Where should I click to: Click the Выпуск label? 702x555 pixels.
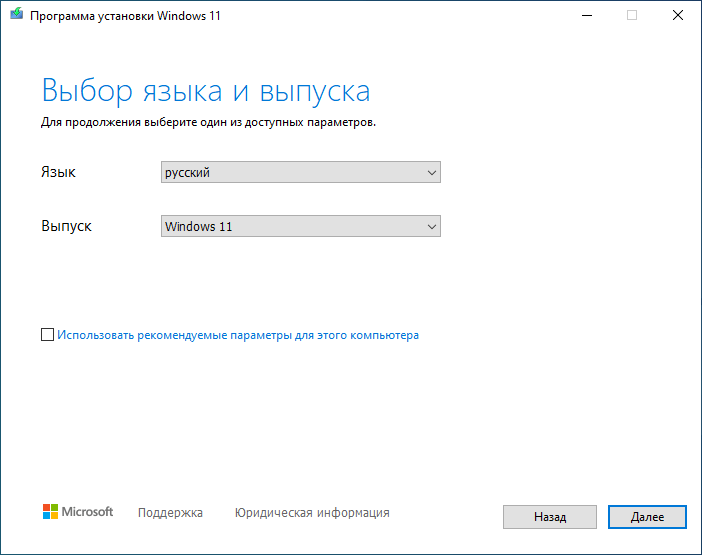click(66, 226)
